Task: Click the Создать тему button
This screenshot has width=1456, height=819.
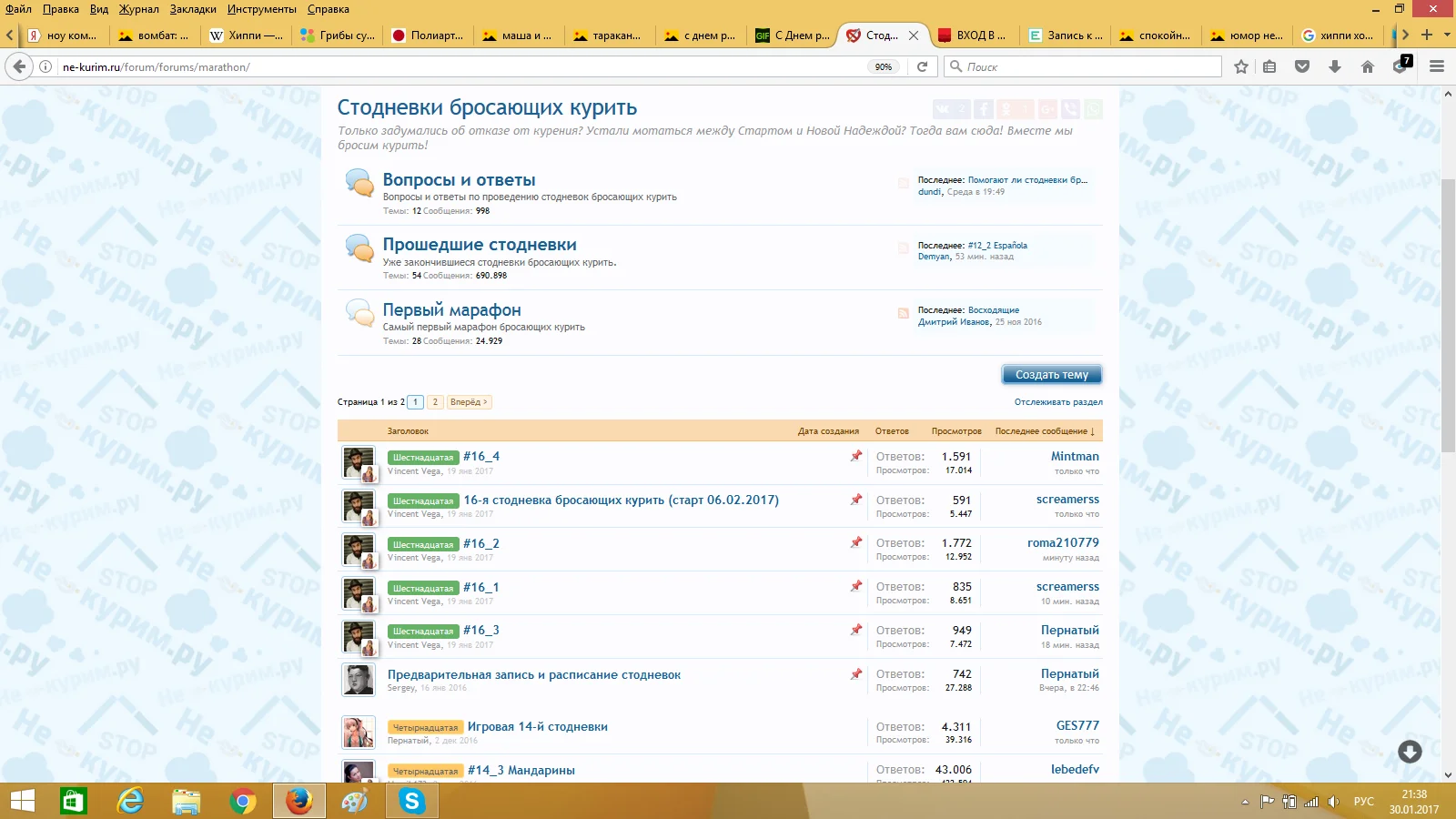Action: point(1051,375)
